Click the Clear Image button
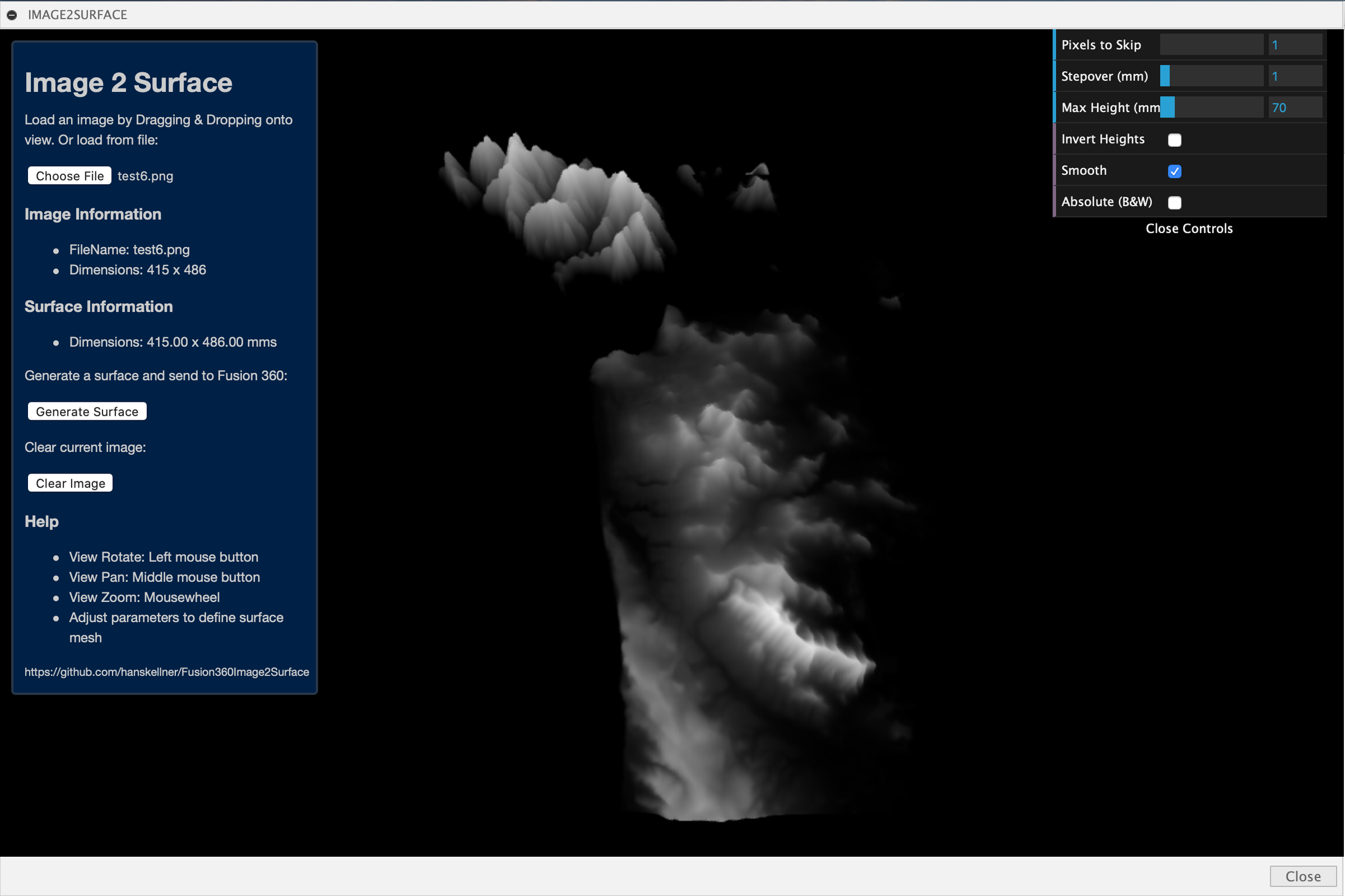This screenshot has height=896, width=1345. coord(70,484)
